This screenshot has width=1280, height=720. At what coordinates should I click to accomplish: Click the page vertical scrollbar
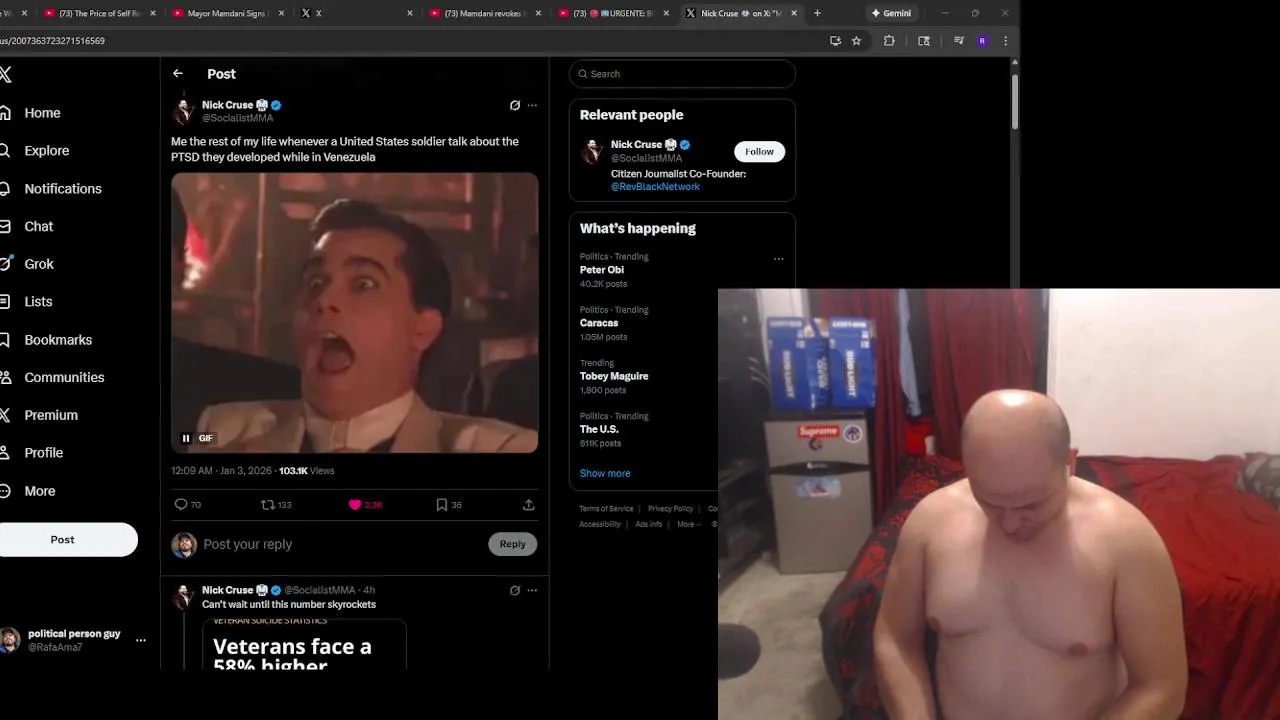[1014, 100]
